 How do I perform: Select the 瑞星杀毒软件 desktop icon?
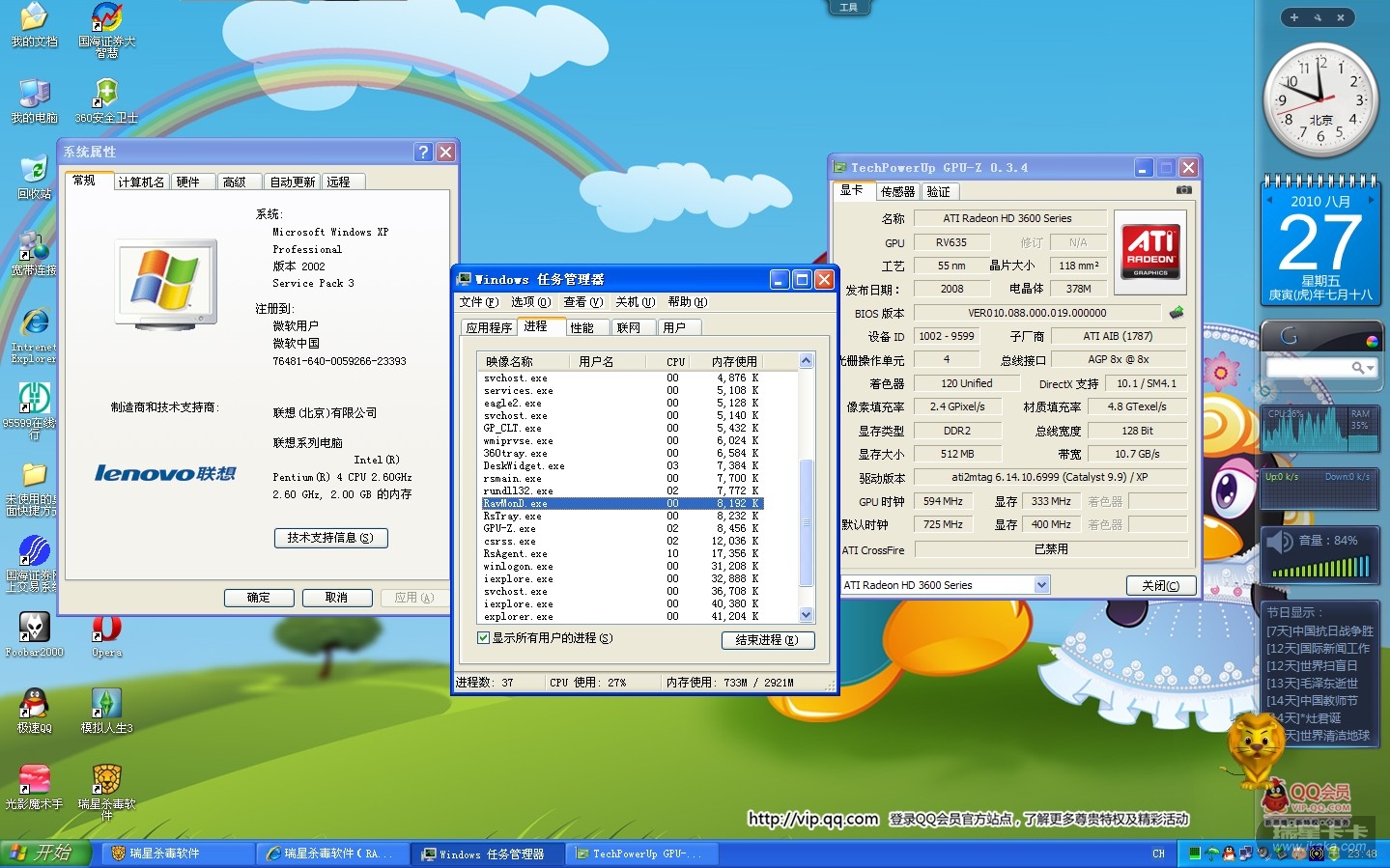[x=106, y=792]
